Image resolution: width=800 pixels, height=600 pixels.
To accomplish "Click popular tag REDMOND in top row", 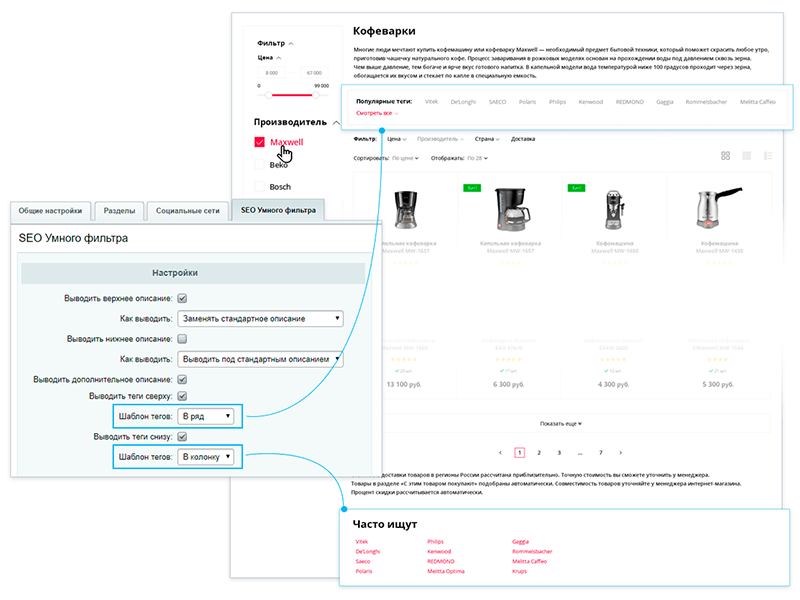I will point(630,102).
